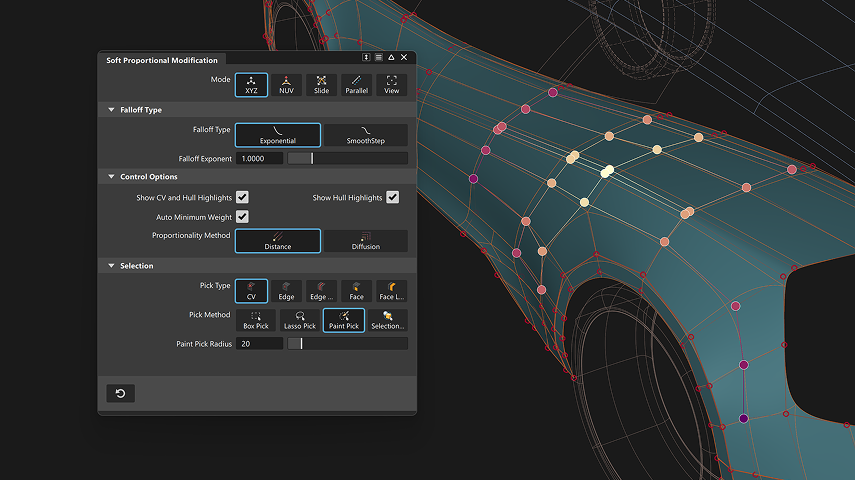
Task: Disable Auto Minimum Weight checkbox
Action: coord(242,216)
